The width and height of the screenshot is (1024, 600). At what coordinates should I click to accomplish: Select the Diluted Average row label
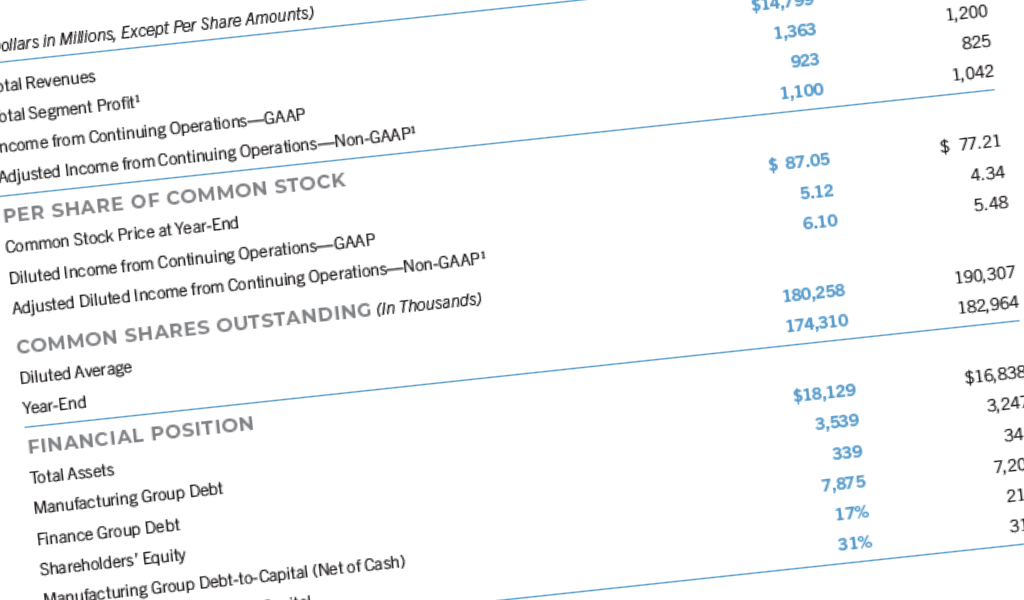(75, 373)
